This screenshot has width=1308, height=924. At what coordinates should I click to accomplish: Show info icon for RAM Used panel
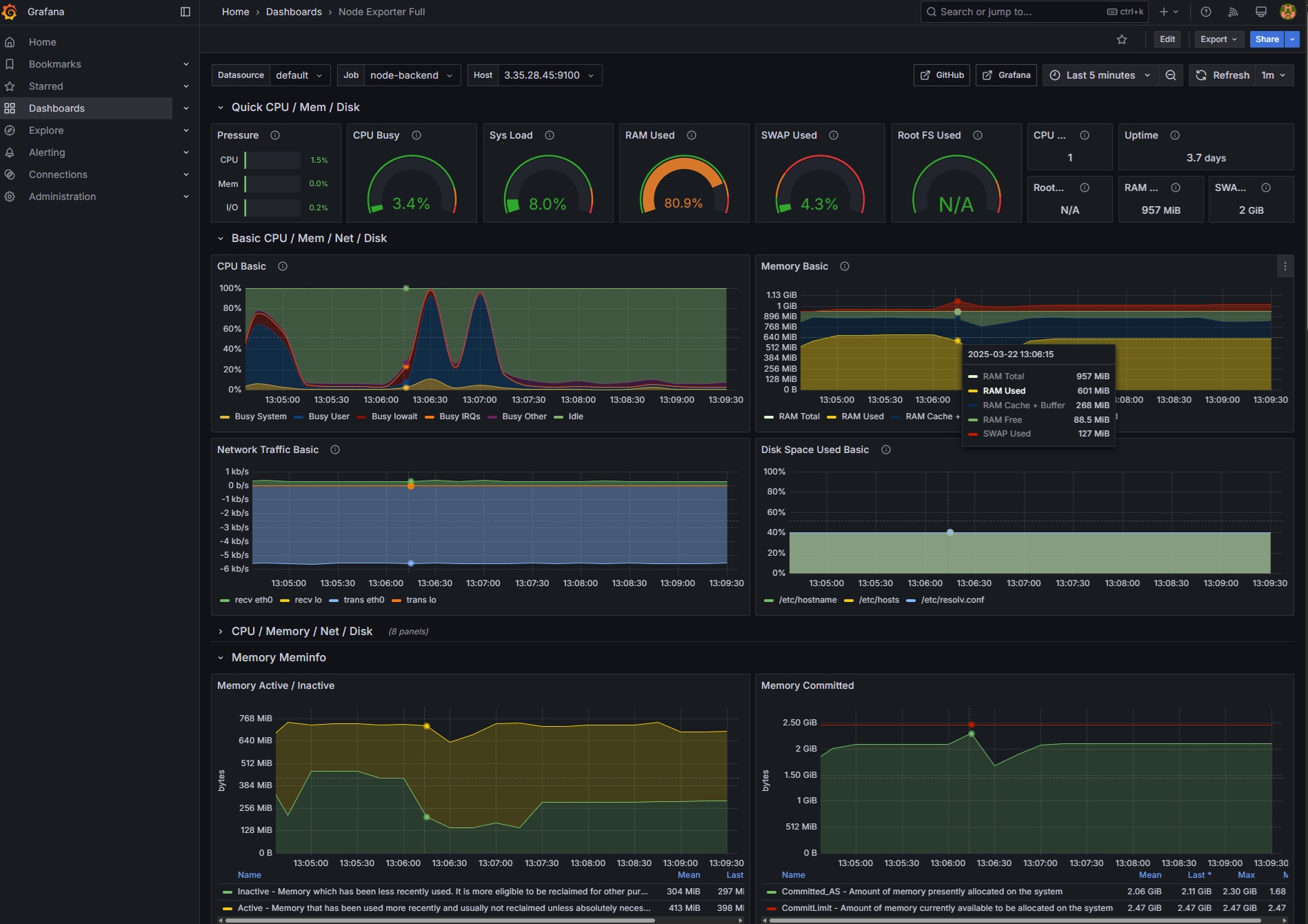pyautogui.click(x=692, y=135)
